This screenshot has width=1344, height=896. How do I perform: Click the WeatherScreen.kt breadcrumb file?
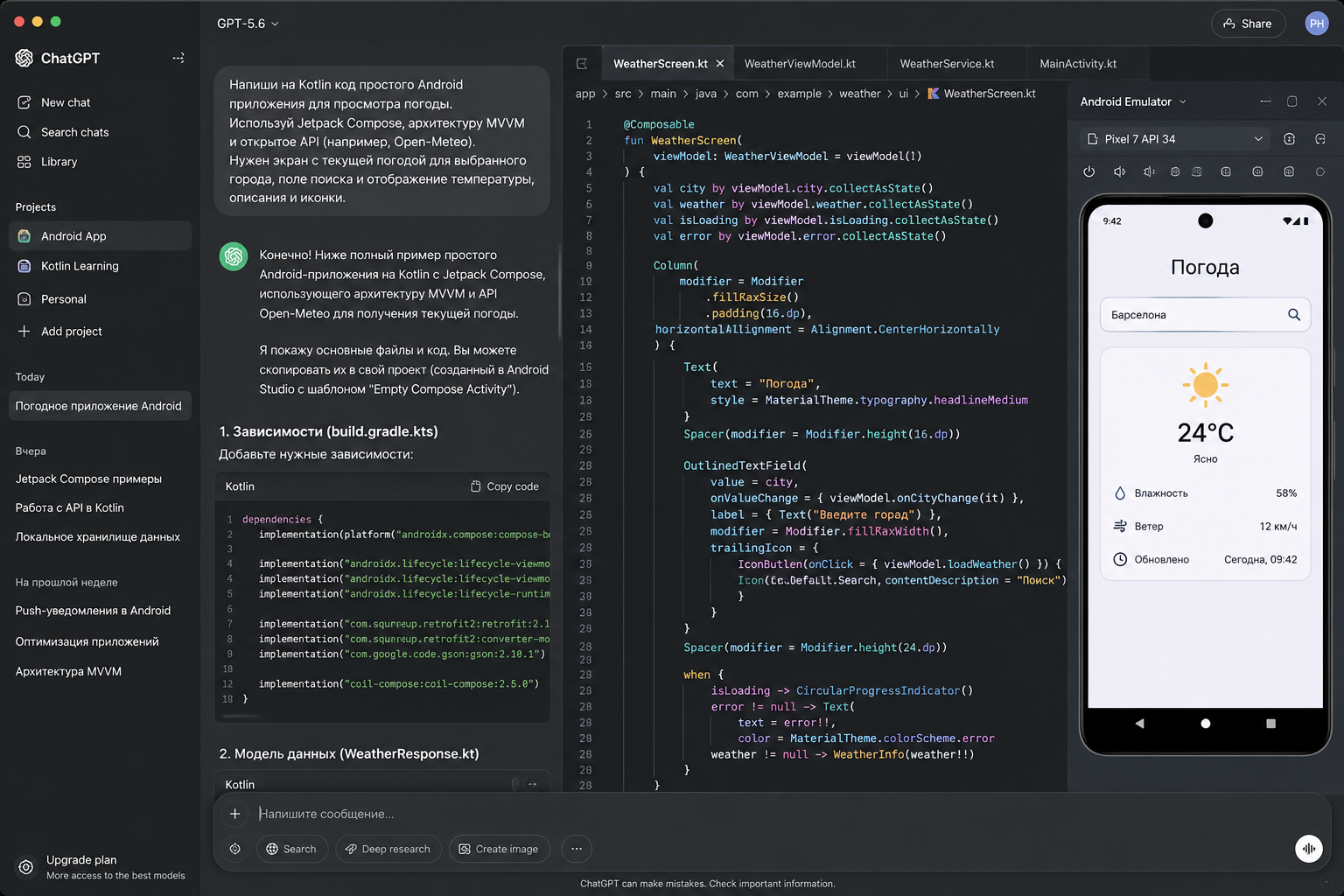(x=982, y=94)
